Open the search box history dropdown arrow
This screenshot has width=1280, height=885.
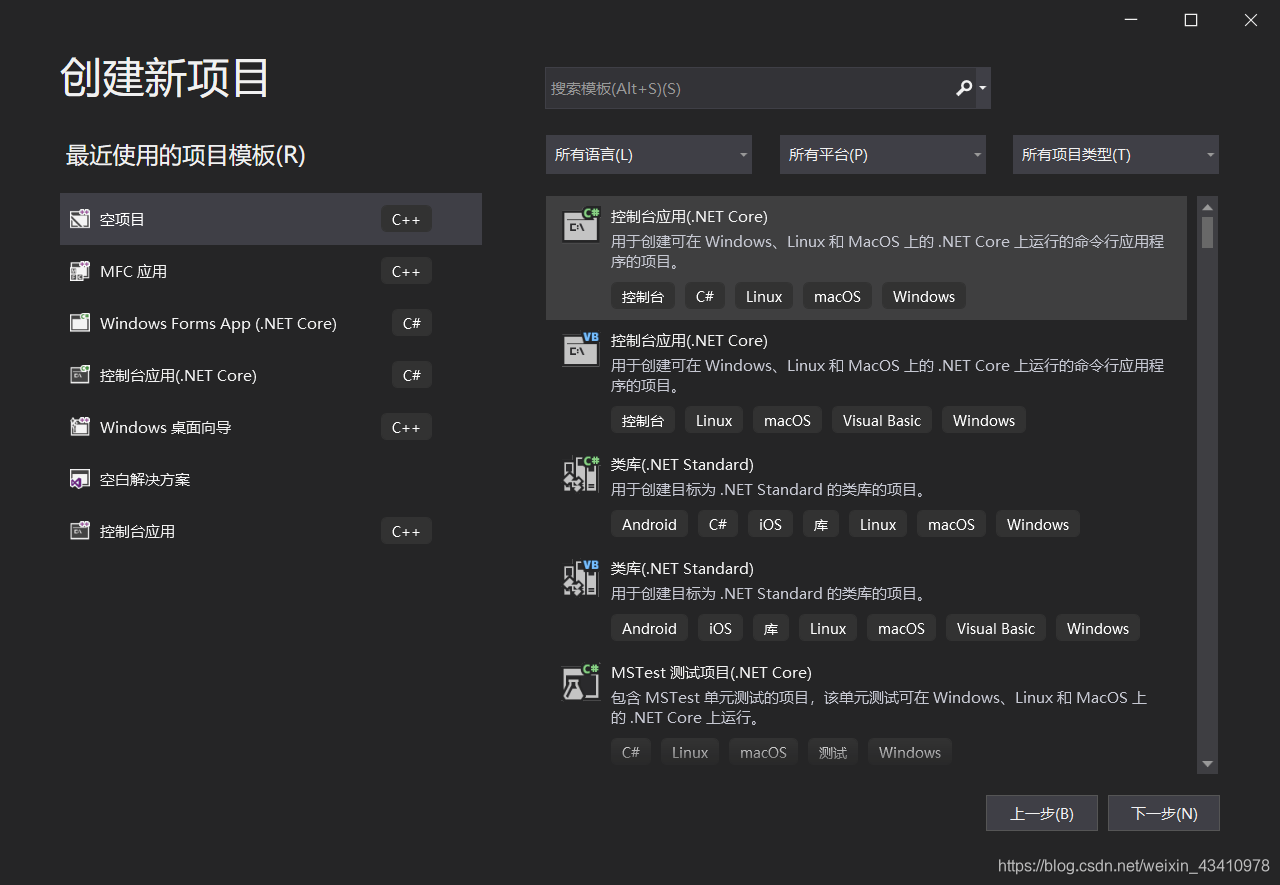(x=983, y=88)
